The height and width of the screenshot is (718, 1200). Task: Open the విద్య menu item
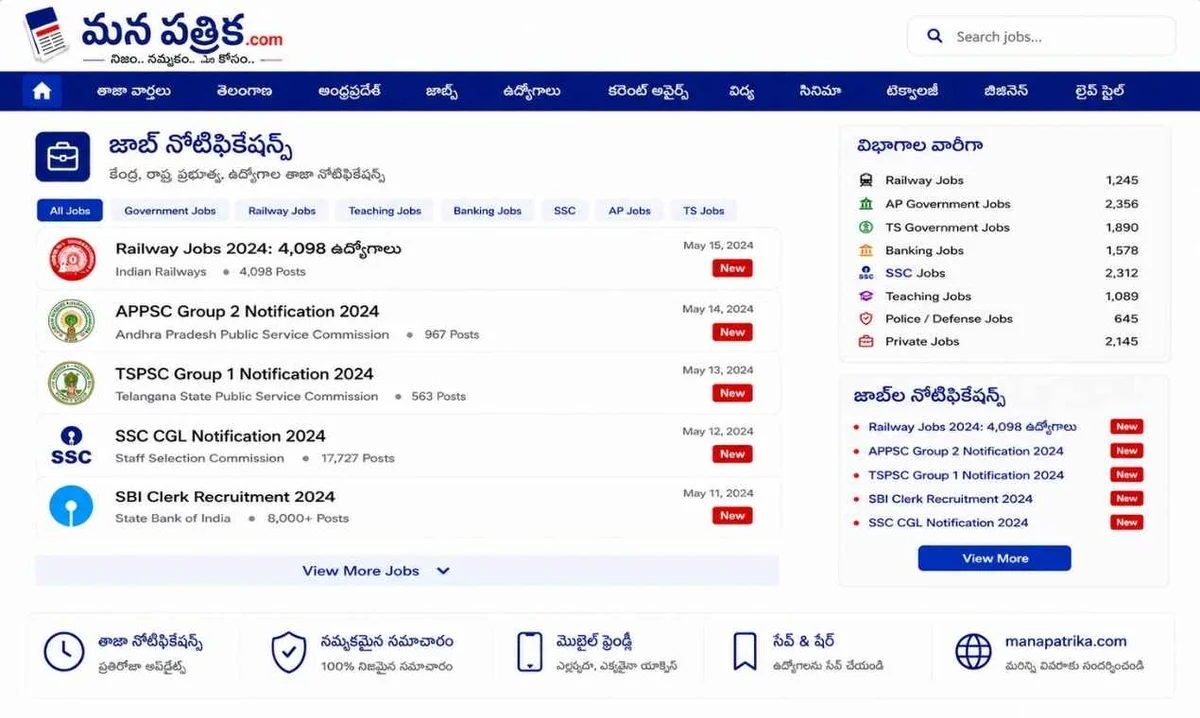(741, 91)
